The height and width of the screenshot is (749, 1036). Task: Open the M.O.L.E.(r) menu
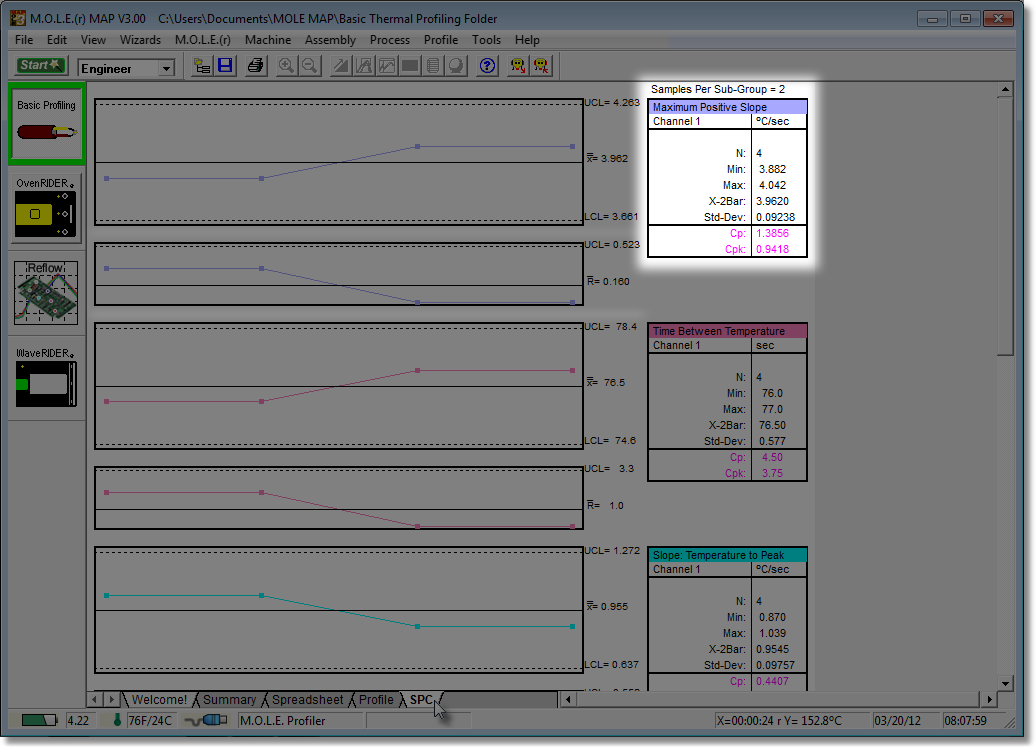203,40
